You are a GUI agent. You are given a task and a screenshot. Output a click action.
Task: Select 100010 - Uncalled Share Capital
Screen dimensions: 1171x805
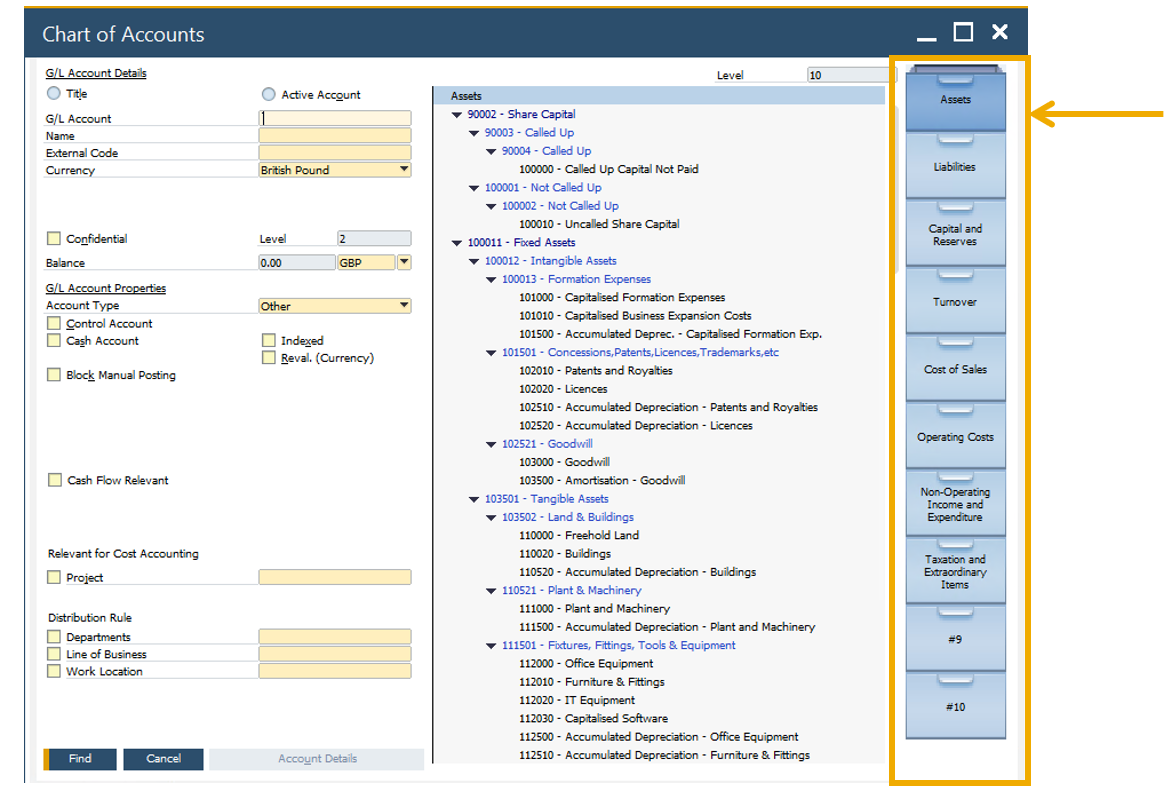[599, 224]
